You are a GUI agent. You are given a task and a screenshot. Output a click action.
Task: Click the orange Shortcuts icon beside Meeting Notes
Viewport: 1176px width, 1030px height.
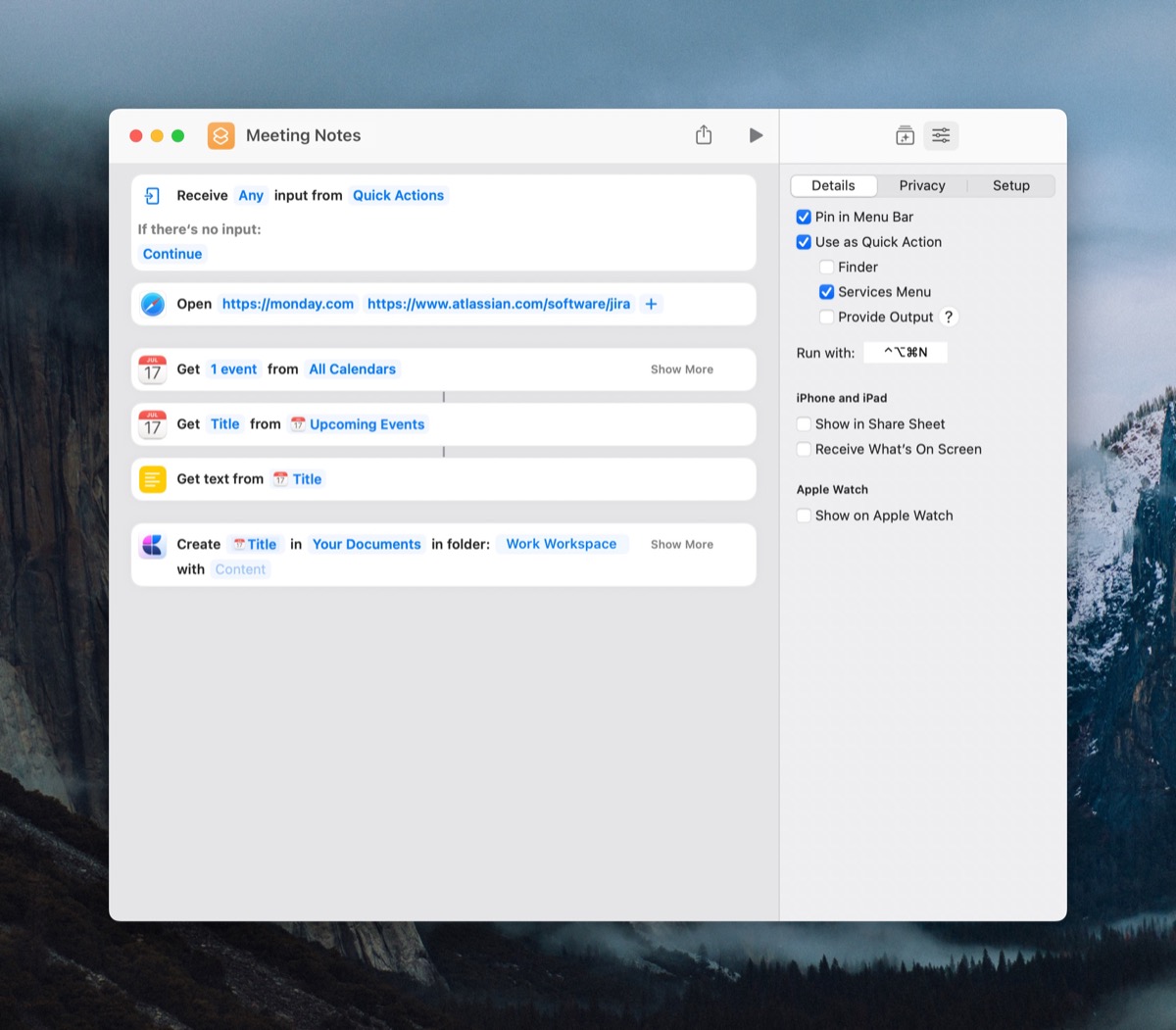(x=221, y=135)
